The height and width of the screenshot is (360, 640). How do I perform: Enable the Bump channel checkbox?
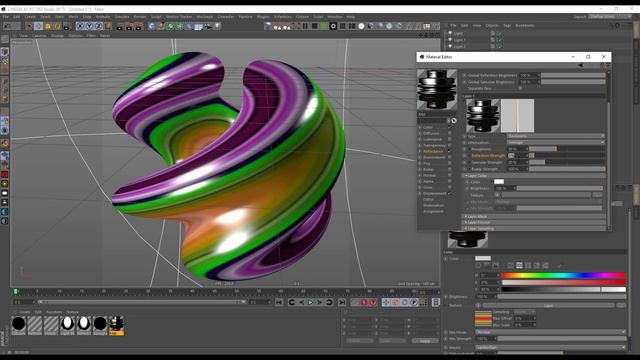(449, 169)
